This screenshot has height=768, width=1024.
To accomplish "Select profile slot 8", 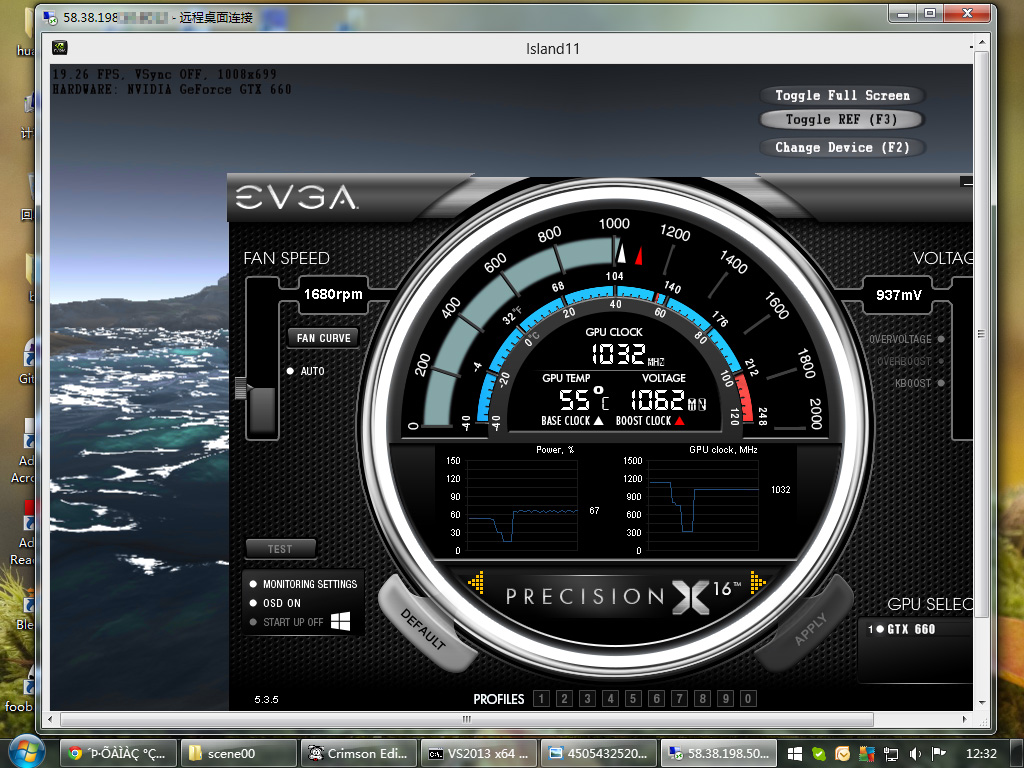I will [x=702, y=699].
